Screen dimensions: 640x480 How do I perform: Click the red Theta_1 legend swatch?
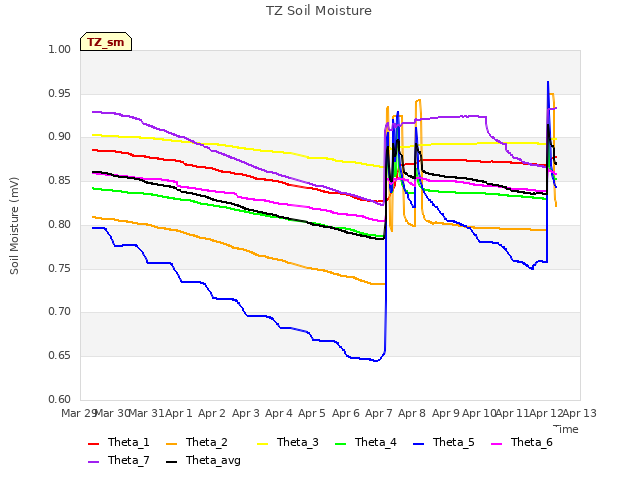click(93, 443)
